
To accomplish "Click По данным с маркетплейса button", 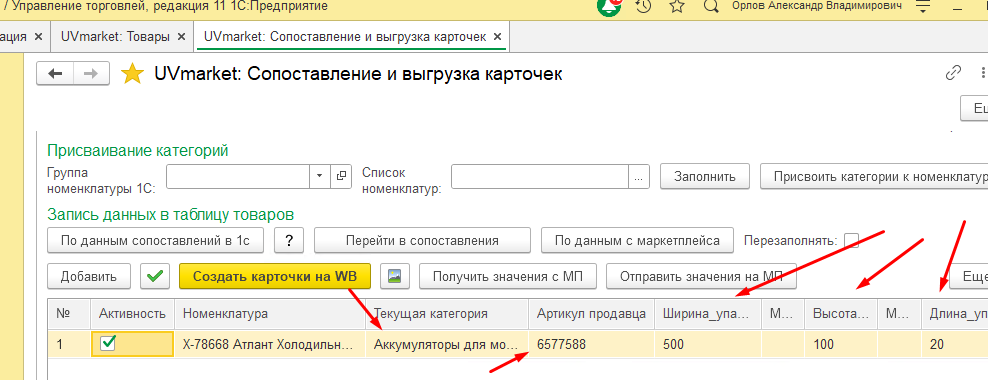I will (637, 240).
